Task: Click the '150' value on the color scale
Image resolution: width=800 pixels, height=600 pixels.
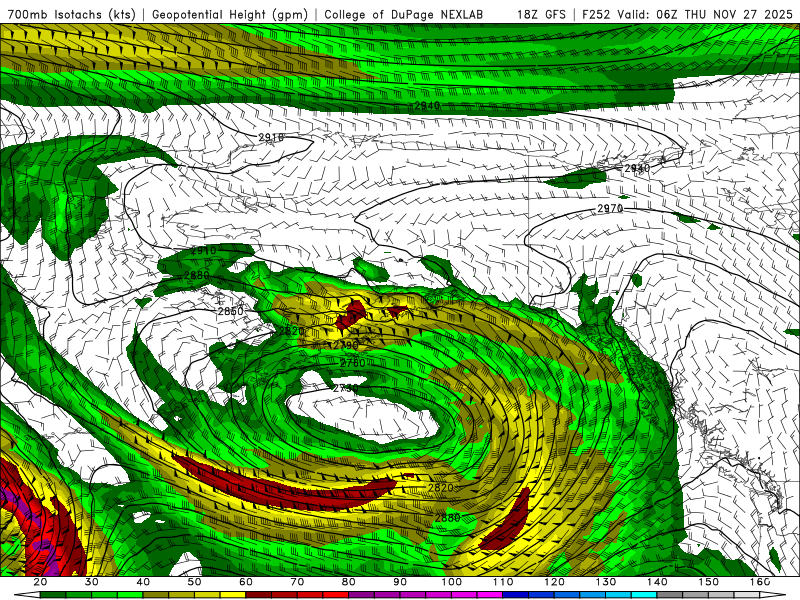Action: [709, 582]
